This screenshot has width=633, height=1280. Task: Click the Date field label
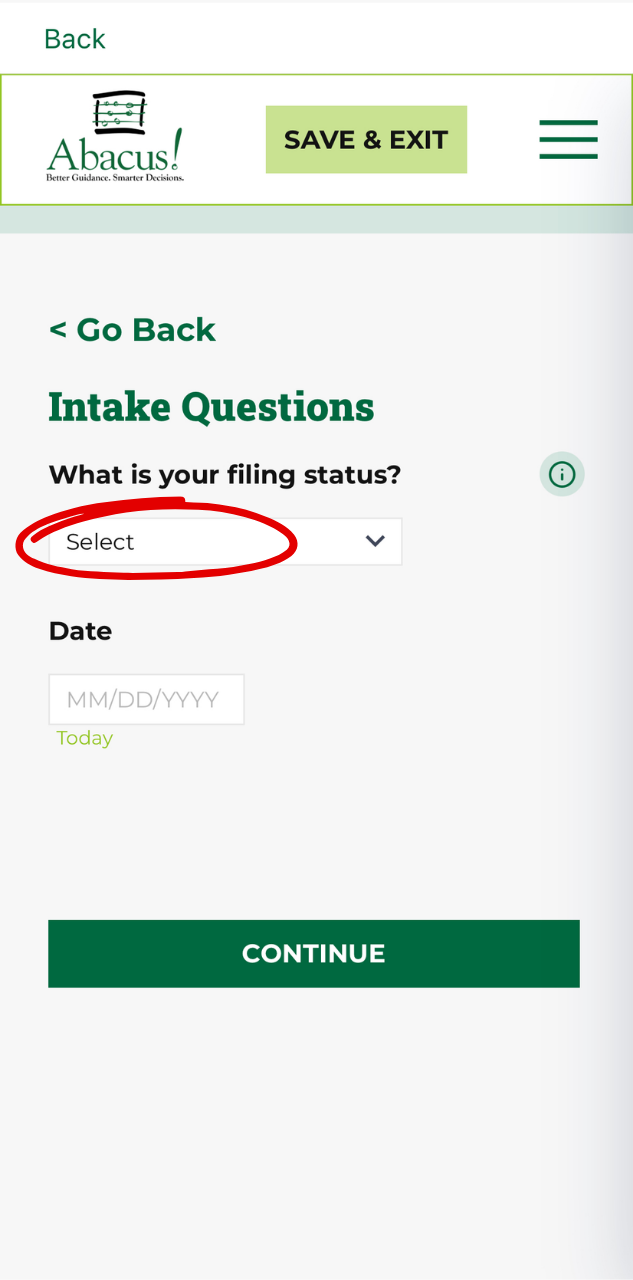click(x=80, y=631)
